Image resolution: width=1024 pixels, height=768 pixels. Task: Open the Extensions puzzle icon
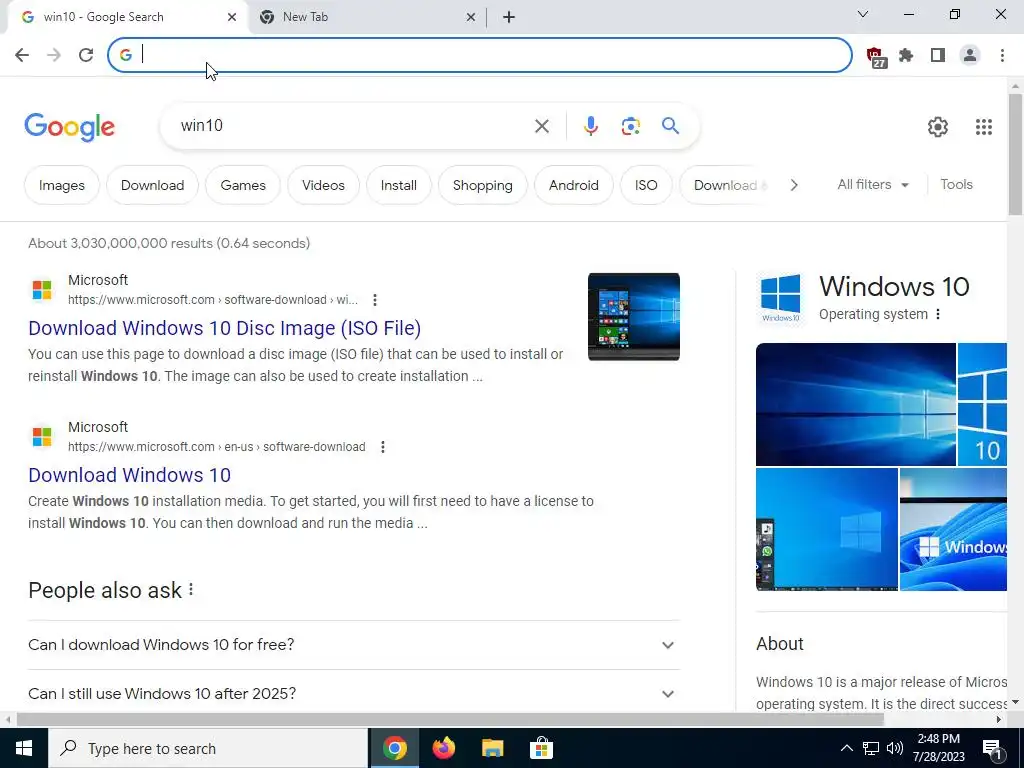point(906,56)
